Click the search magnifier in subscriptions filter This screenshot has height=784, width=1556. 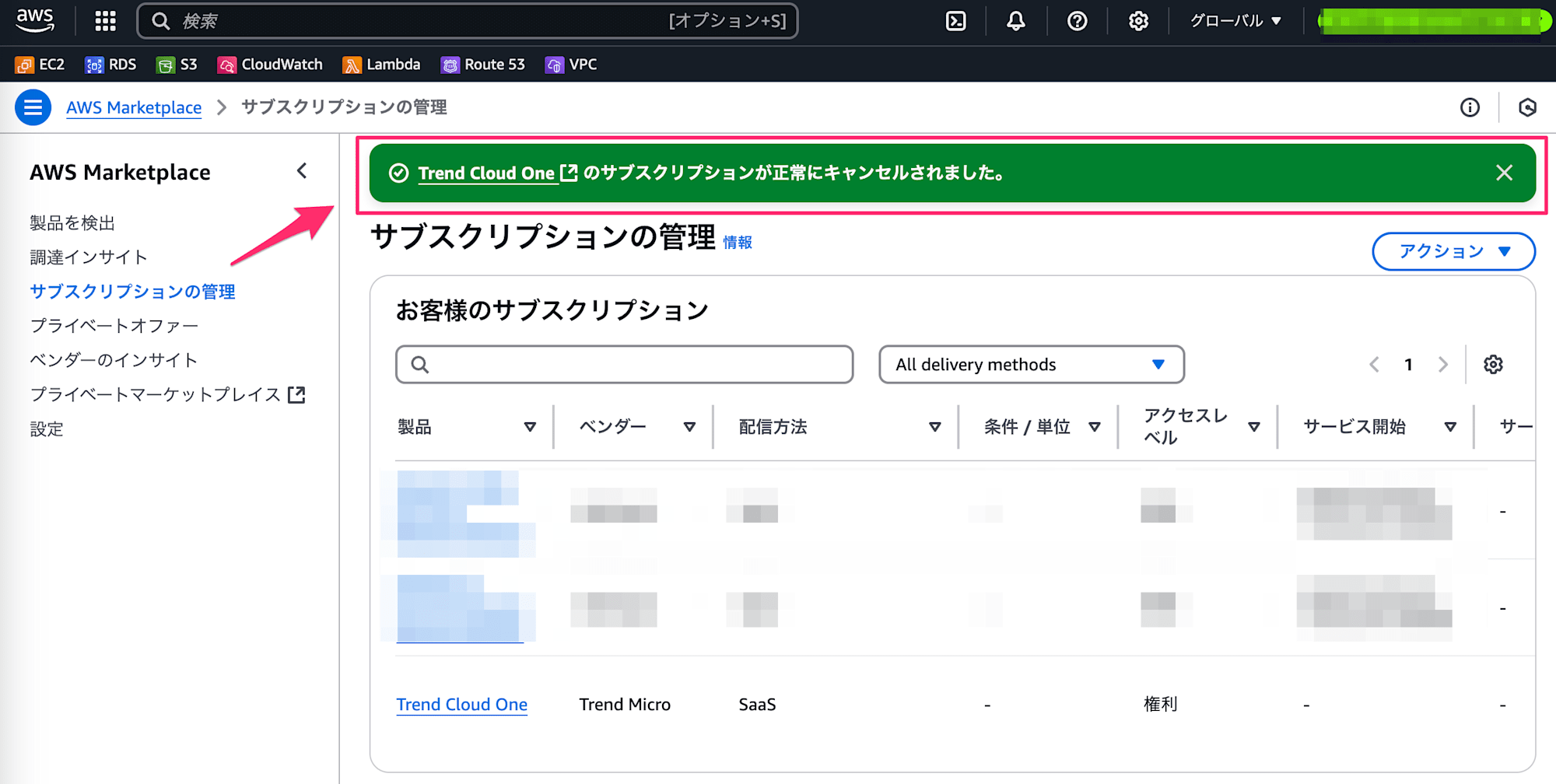point(420,364)
